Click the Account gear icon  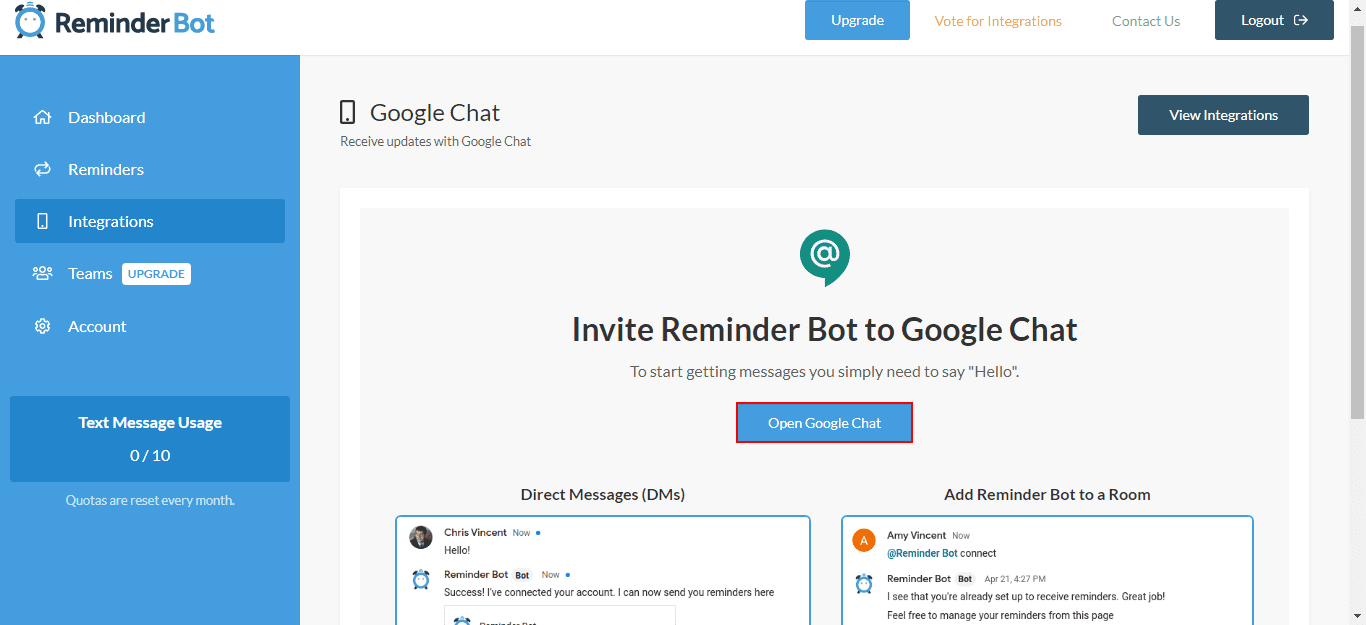42,326
